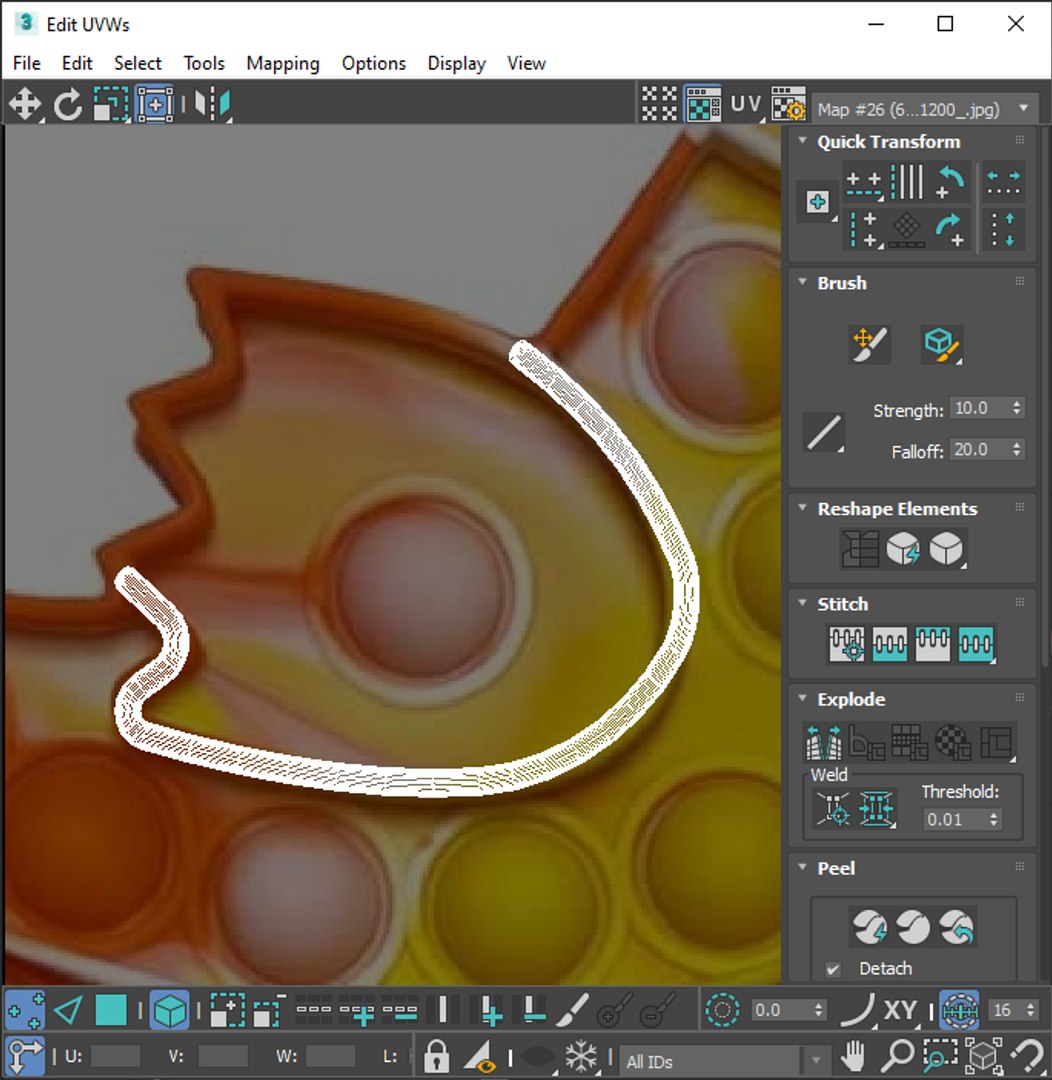Open the Tools menu
The width and height of the screenshot is (1052, 1080).
pyautogui.click(x=204, y=63)
